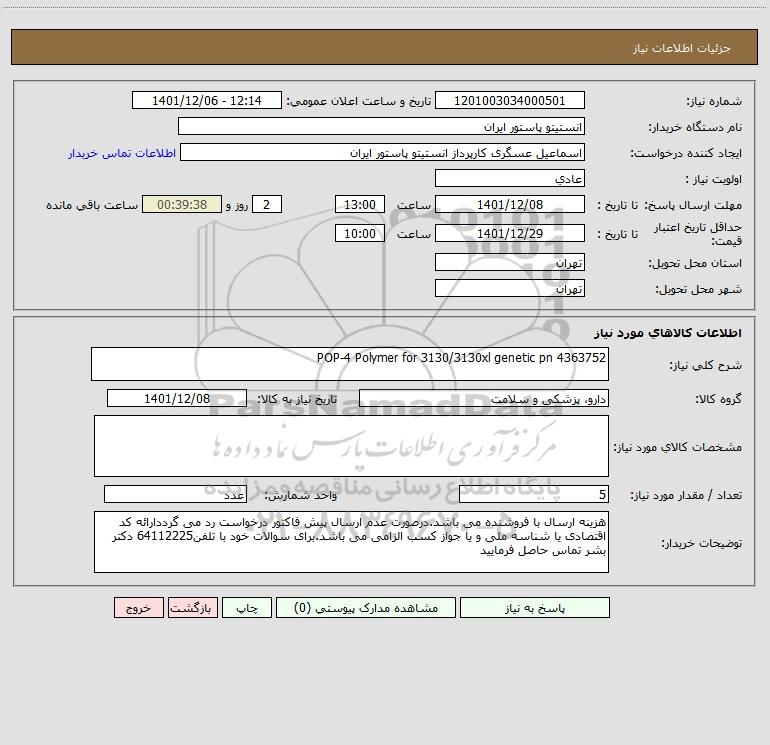
Task: Click 'حداقل تاریخ اعتبار قیمت:' label
Action: pyautogui.click(x=698, y=234)
